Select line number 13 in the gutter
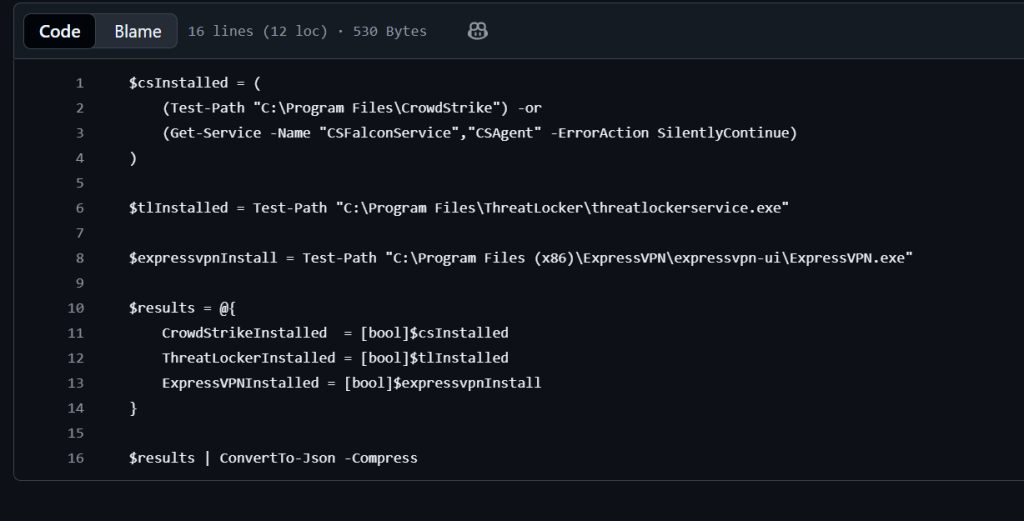 [76, 383]
